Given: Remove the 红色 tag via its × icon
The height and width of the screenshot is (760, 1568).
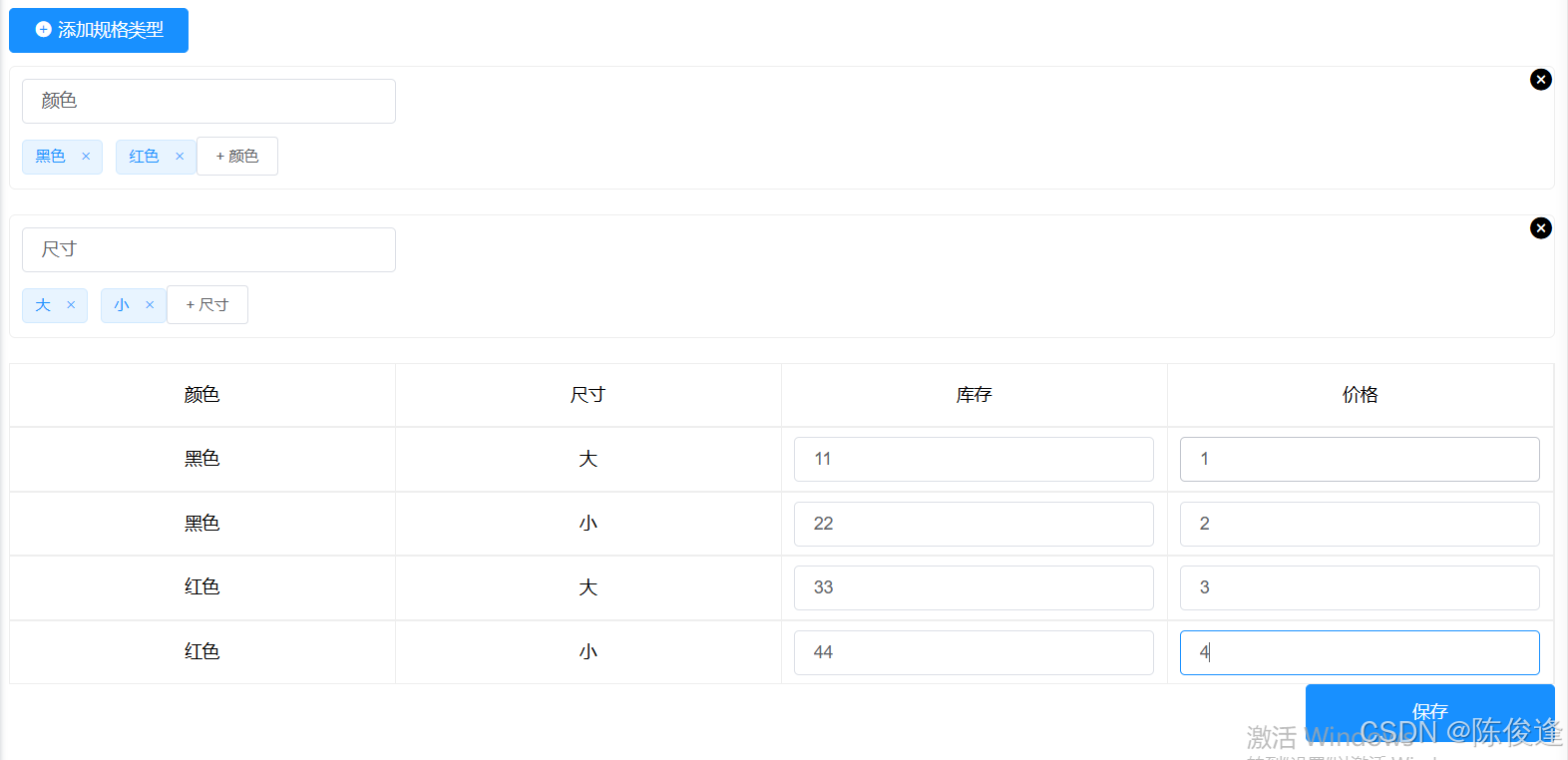Looking at the screenshot, I should coord(180,157).
